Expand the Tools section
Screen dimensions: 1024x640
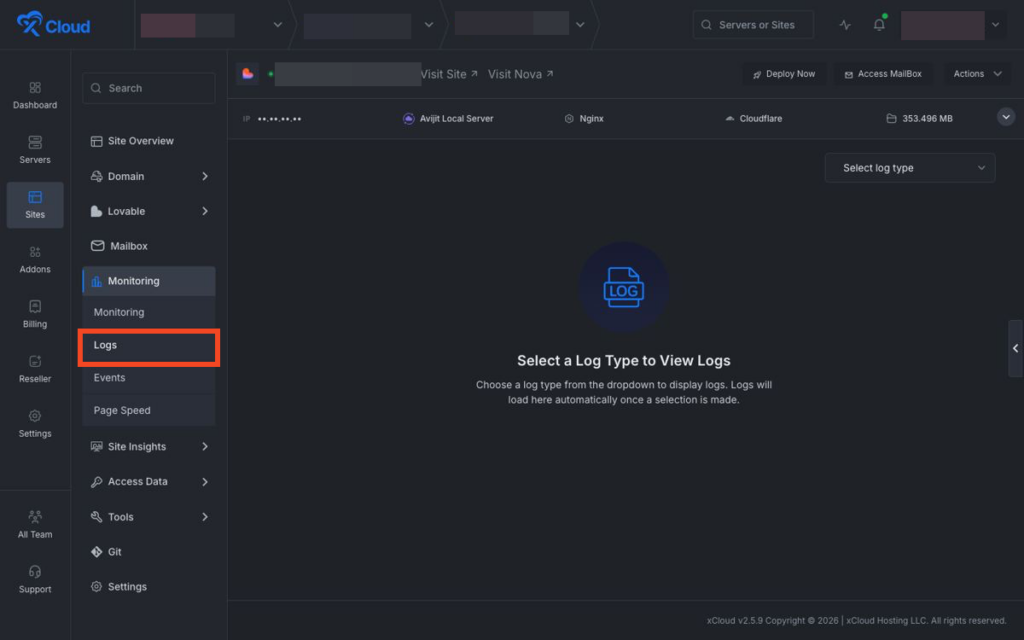click(x=149, y=517)
